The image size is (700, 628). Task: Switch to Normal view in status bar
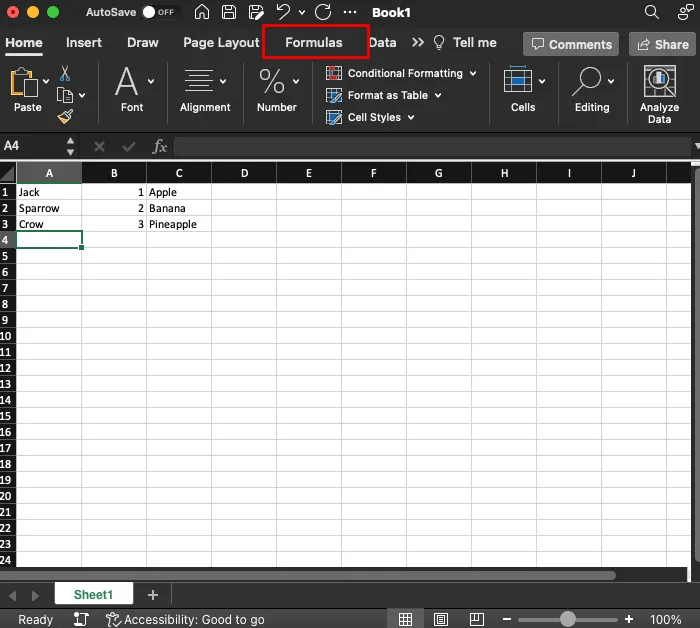click(405, 620)
